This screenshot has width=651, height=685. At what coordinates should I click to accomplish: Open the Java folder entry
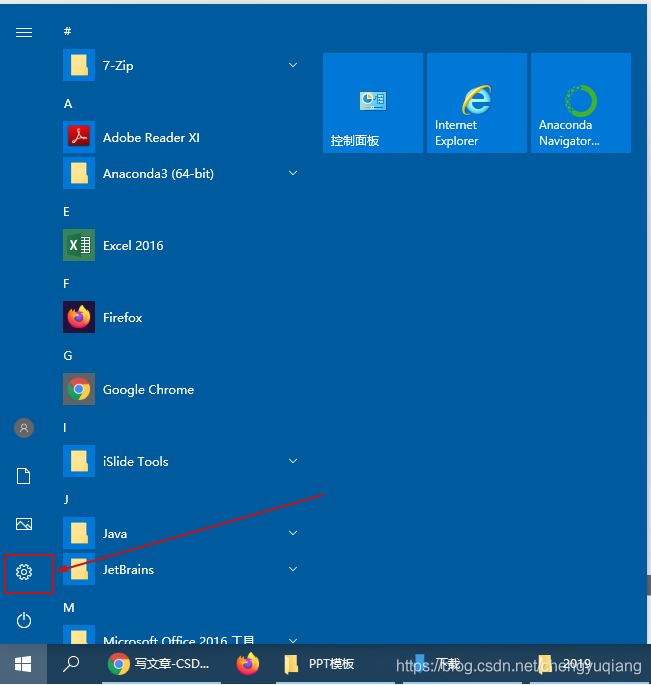click(x=182, y=533)
